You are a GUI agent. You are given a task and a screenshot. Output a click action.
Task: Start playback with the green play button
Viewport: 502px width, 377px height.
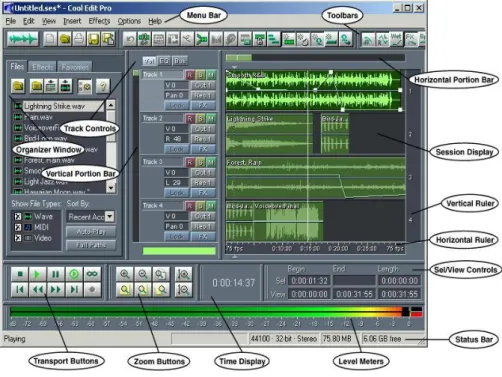point(37,274)
